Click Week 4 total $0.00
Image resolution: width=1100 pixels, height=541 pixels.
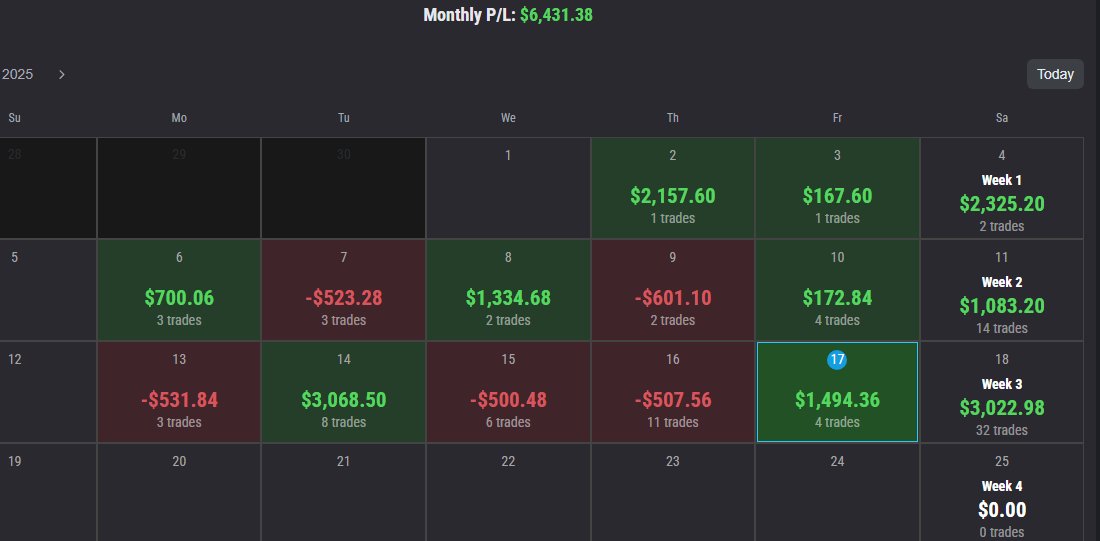click(x=1002, y=509)
